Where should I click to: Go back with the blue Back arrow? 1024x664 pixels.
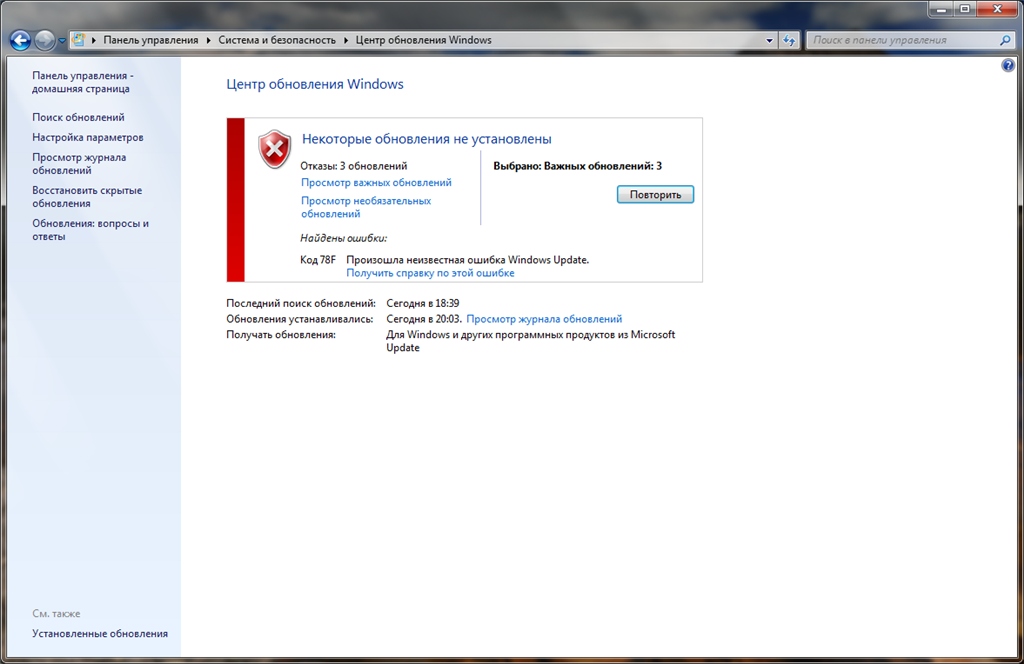point(20,40)
